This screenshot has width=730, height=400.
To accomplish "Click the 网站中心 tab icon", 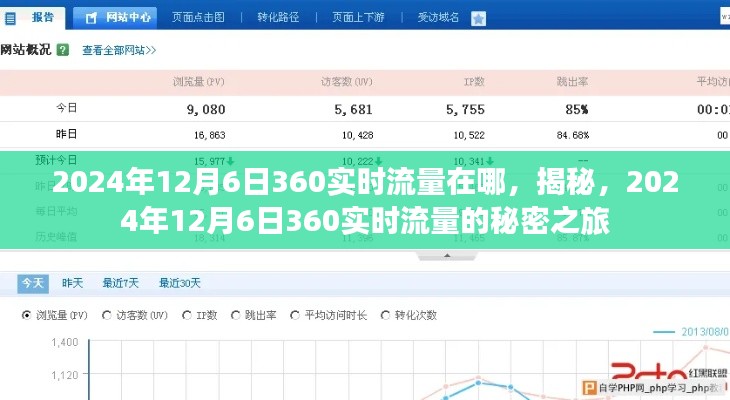I will [x=92, y=17].
